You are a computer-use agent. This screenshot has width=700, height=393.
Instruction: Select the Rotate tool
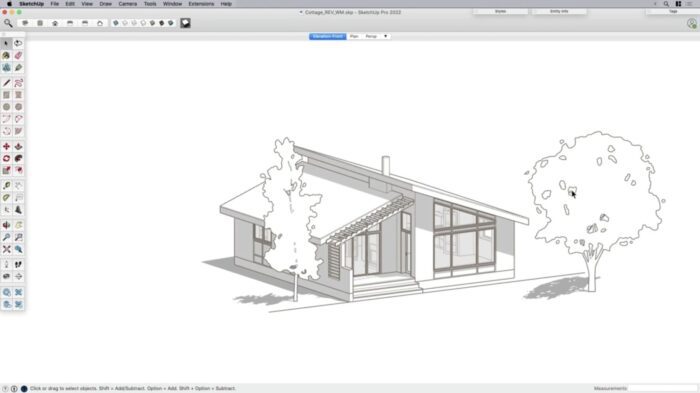tap(6, 159)
